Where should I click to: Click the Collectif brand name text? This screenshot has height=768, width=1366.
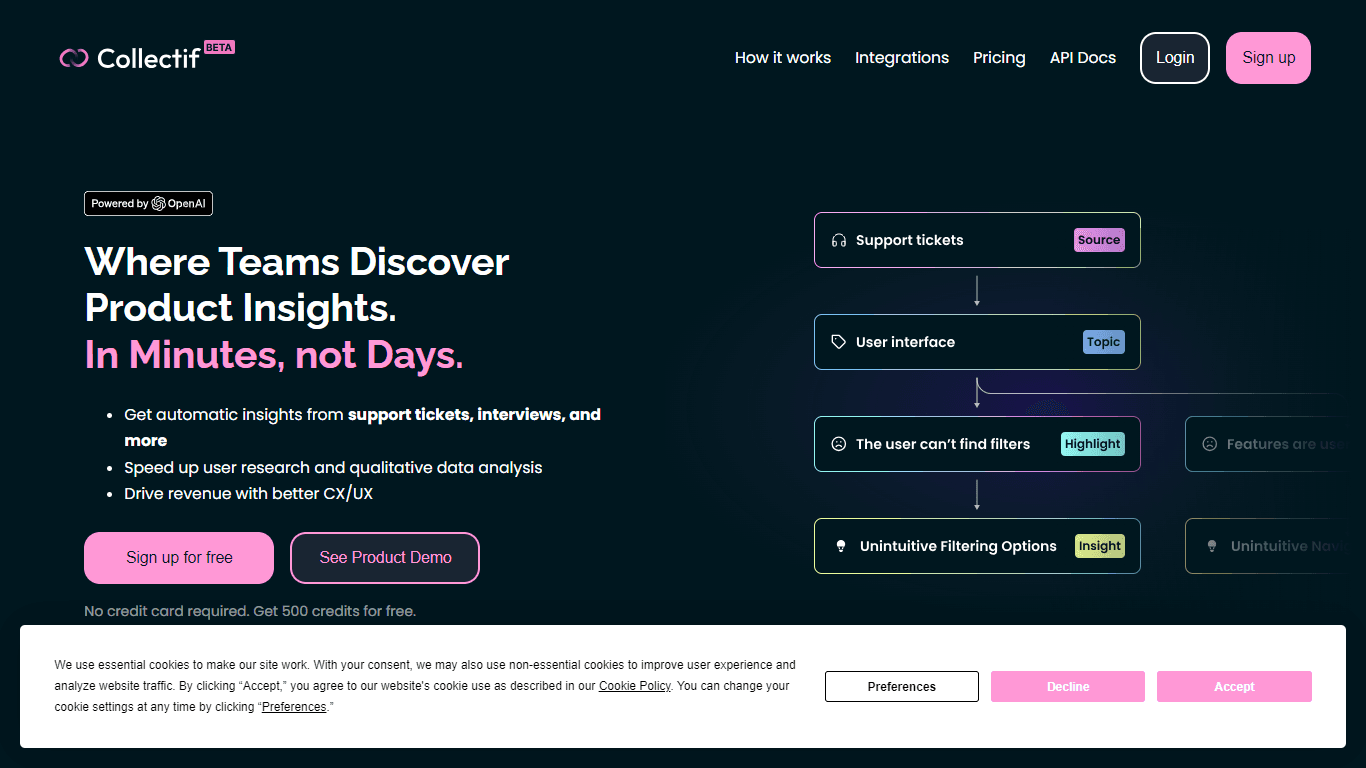click(x=148, y=59)
